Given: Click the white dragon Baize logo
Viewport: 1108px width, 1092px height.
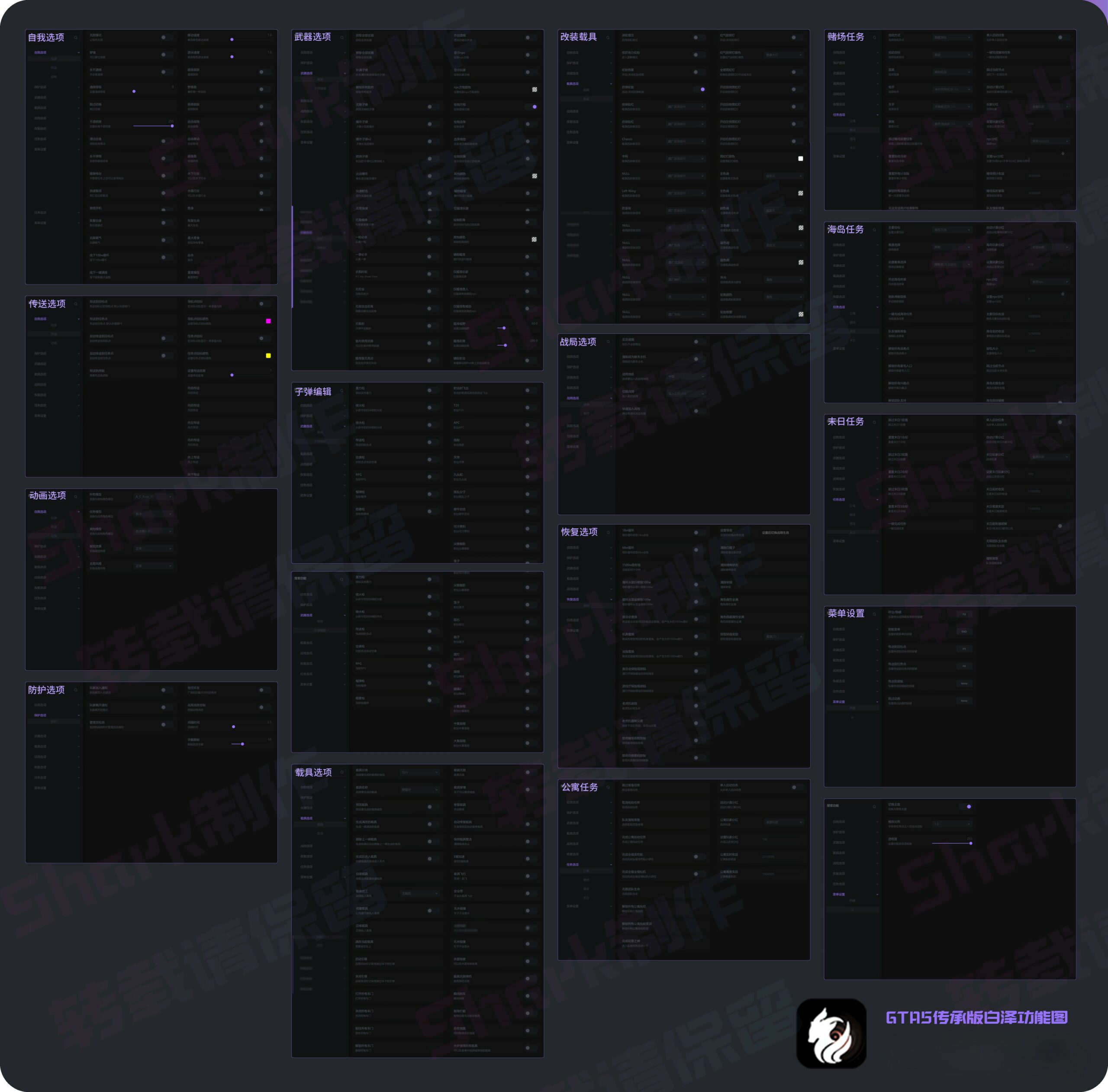Looking at the screenshot, I should 831,1034.
